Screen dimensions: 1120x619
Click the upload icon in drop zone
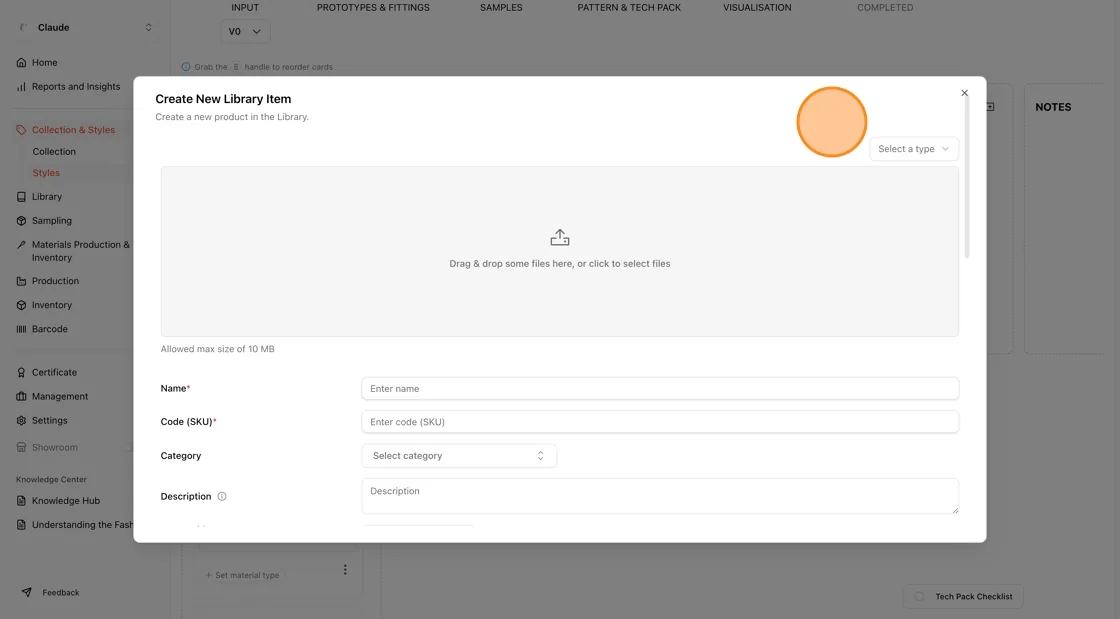point(560,237)
